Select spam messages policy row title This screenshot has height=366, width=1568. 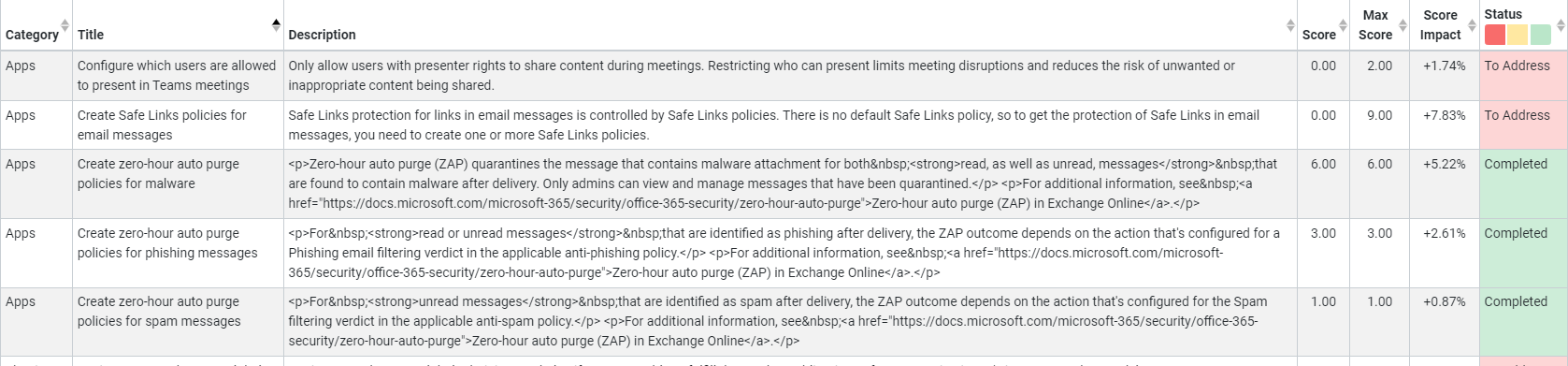pyautogui.click(x=159, y=311)
